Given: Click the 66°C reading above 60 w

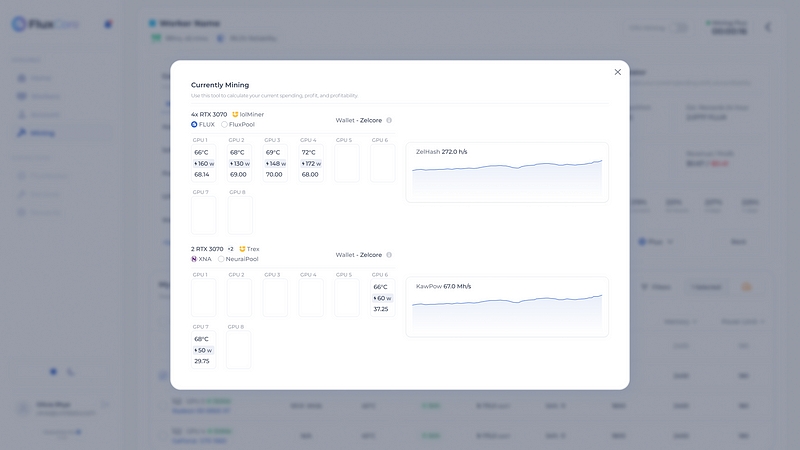Looking at the screenshot, I should (380, 287).
